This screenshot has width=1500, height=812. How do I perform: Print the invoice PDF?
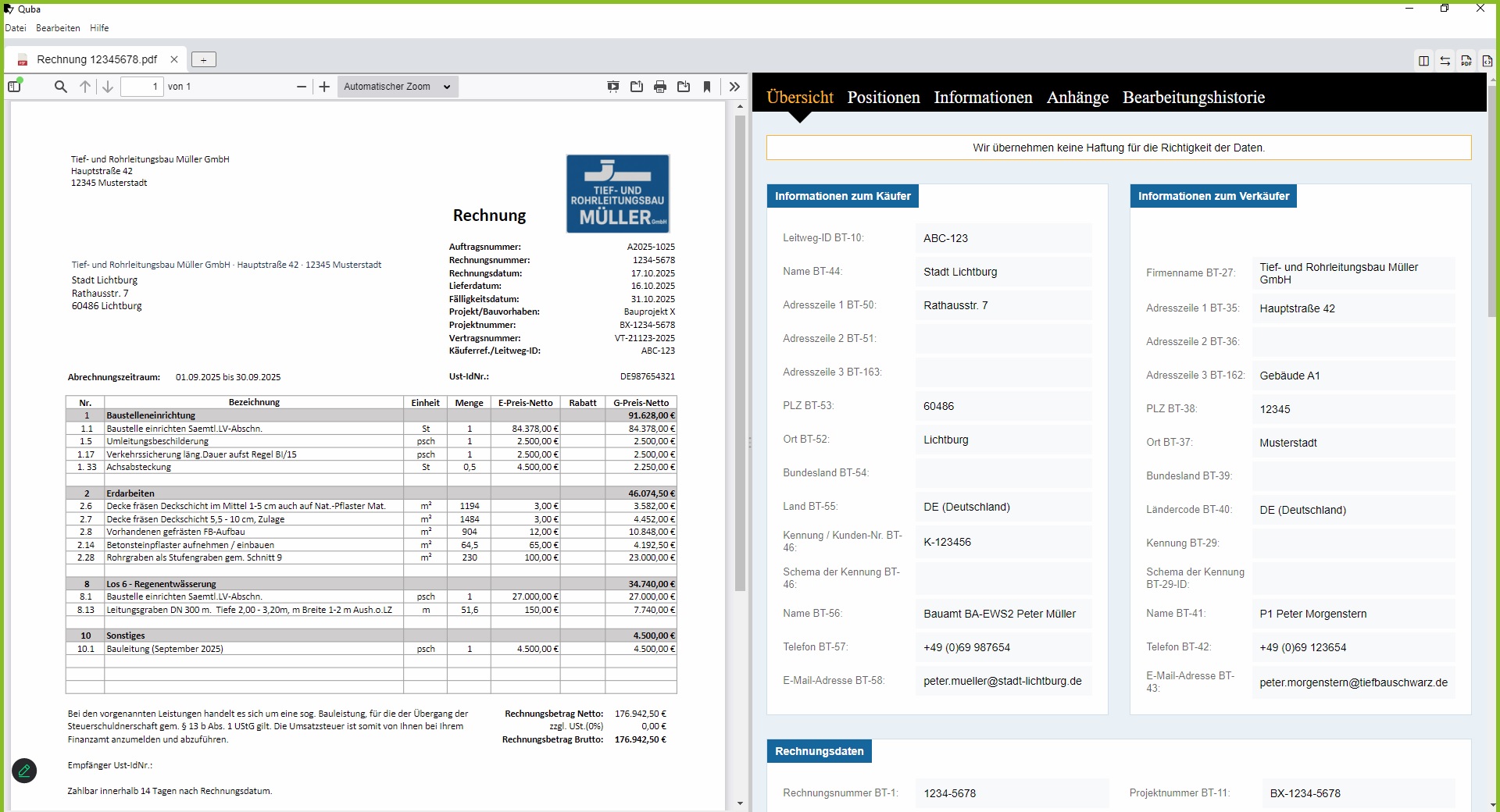coord(660,87)
